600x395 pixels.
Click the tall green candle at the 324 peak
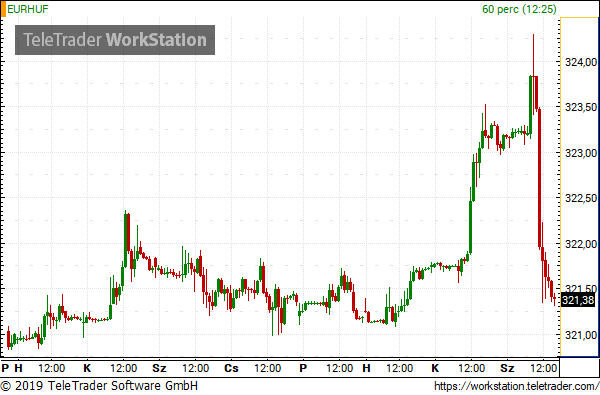tap(531, 105)
